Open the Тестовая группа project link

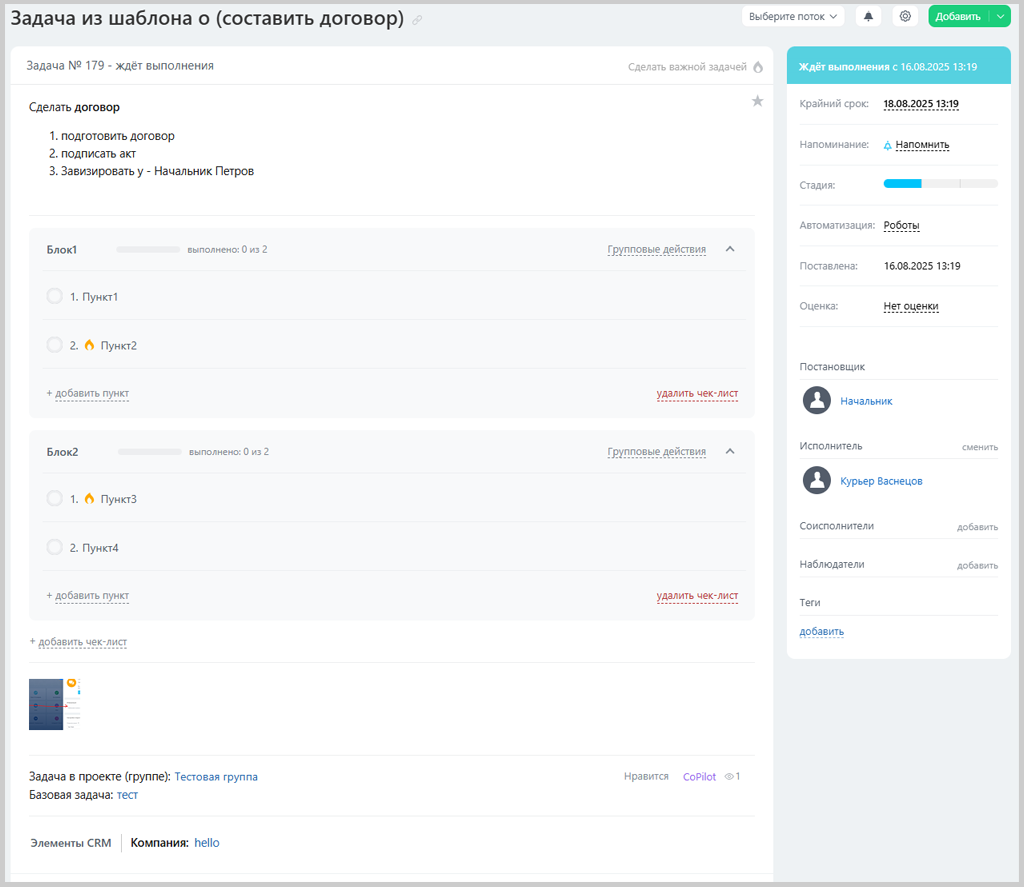pyautogui.click(x=216, y=777)
